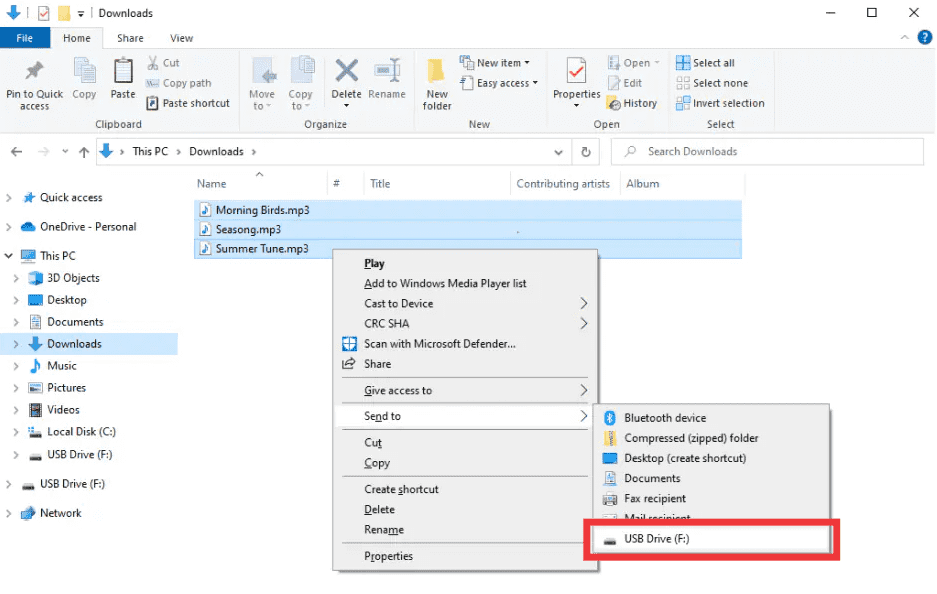Viewport: 937px width, 594px height.
Task: Open recent locations dropdown arrow
Action: [65, 151]
